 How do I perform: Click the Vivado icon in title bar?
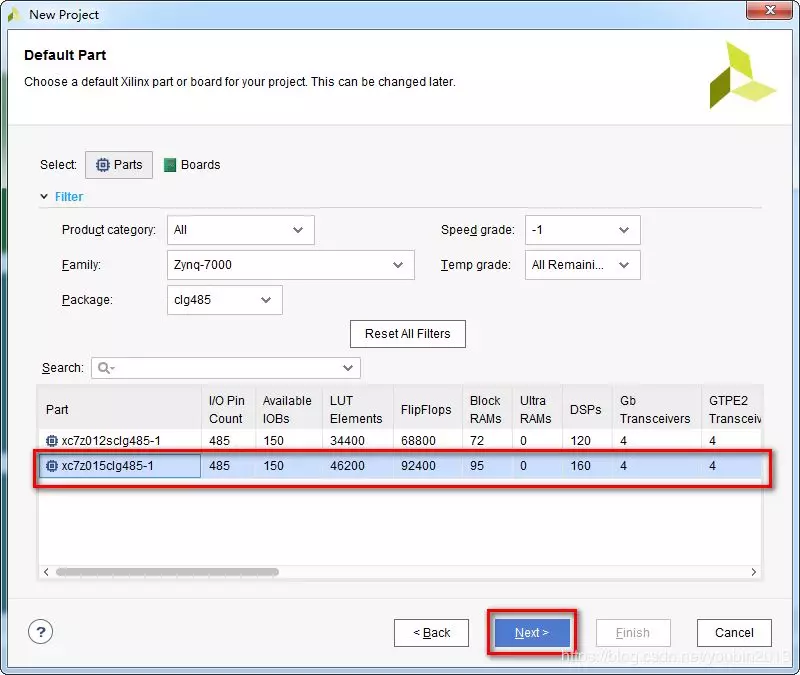tap(14, 15)
